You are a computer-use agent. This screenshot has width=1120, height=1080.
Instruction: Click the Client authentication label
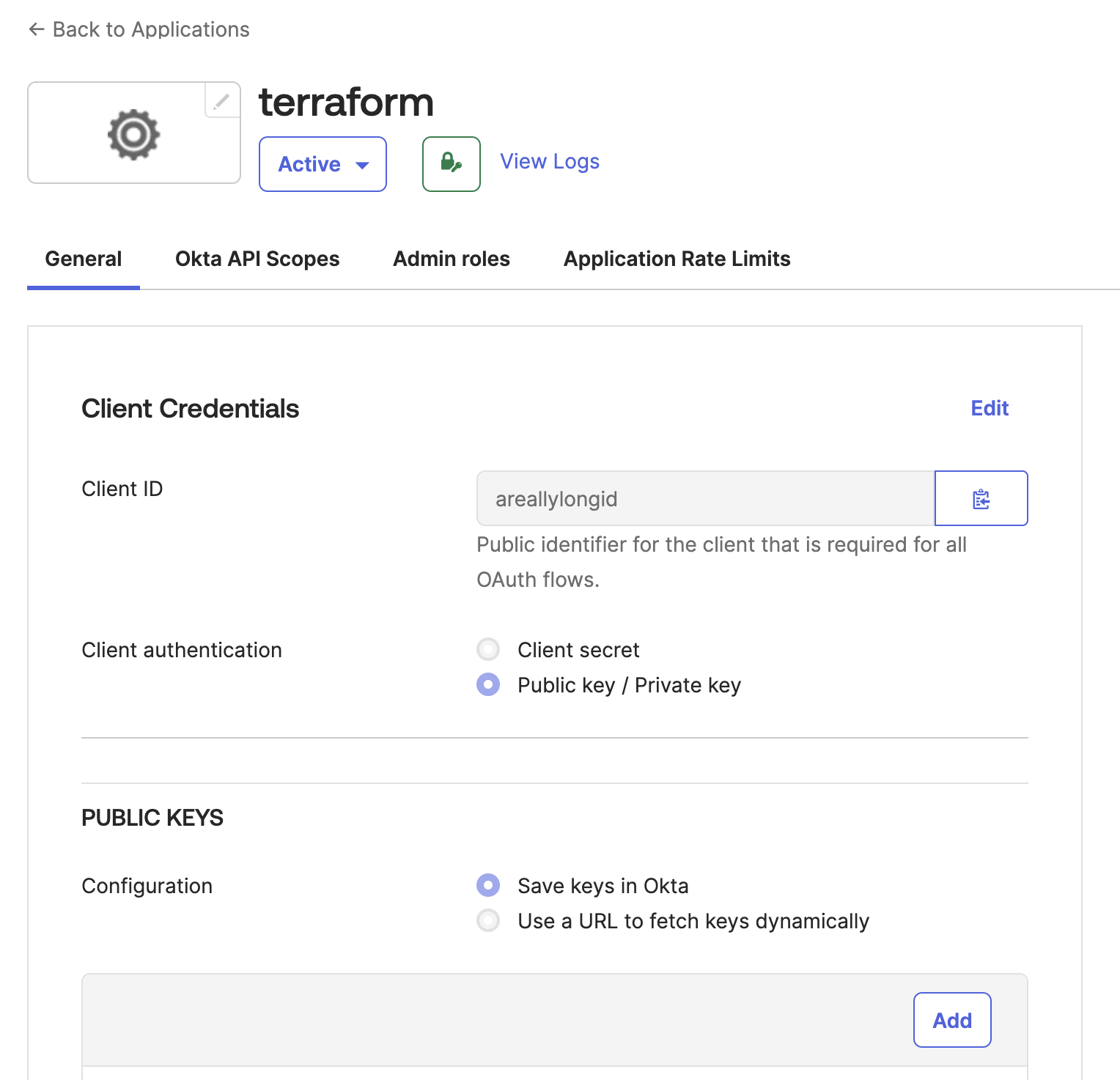tap(182, 650)
